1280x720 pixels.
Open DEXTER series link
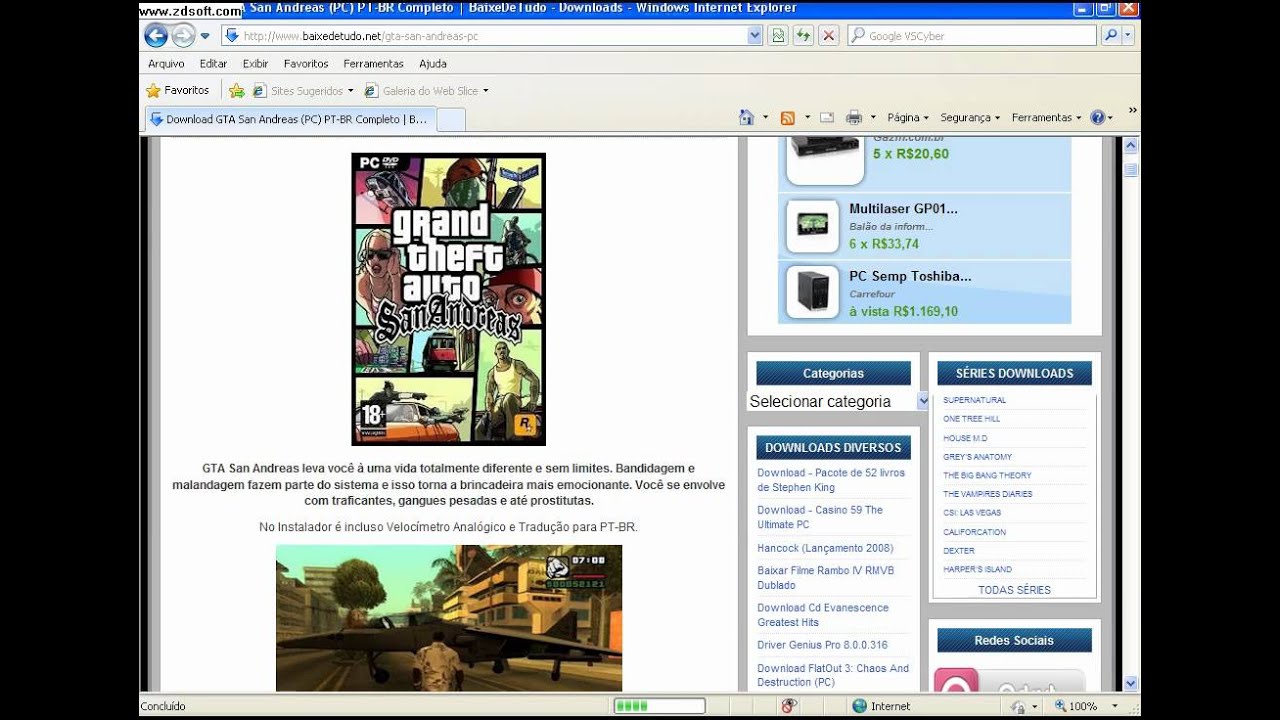(958, 551)
